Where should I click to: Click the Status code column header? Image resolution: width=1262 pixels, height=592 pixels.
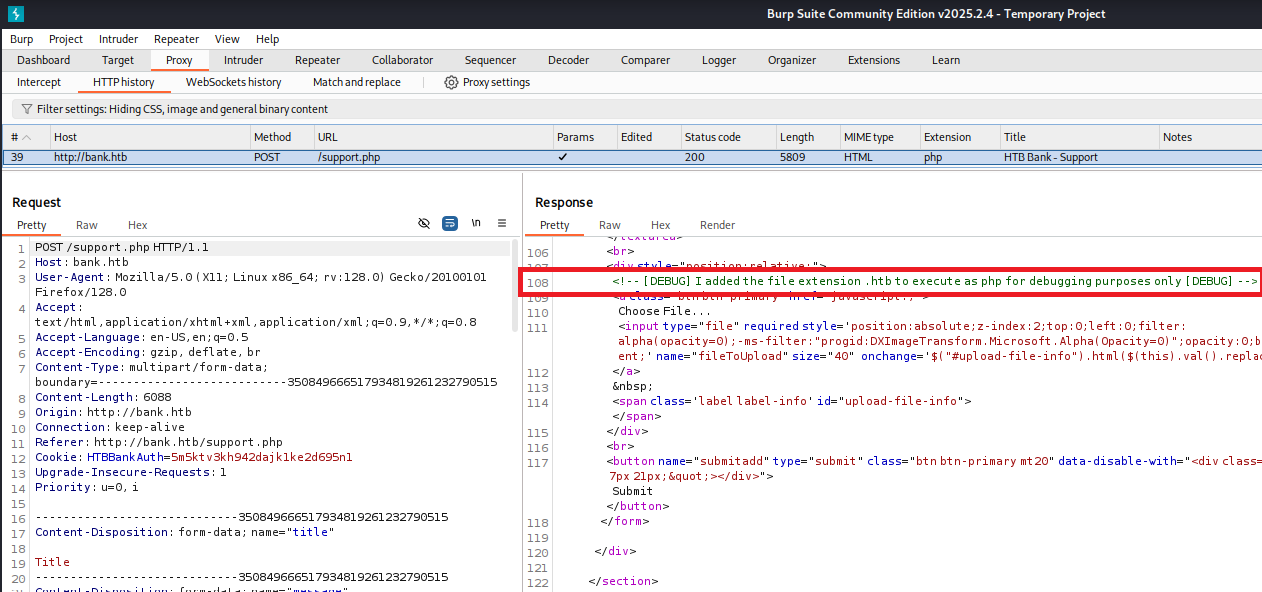coord(712,137)
